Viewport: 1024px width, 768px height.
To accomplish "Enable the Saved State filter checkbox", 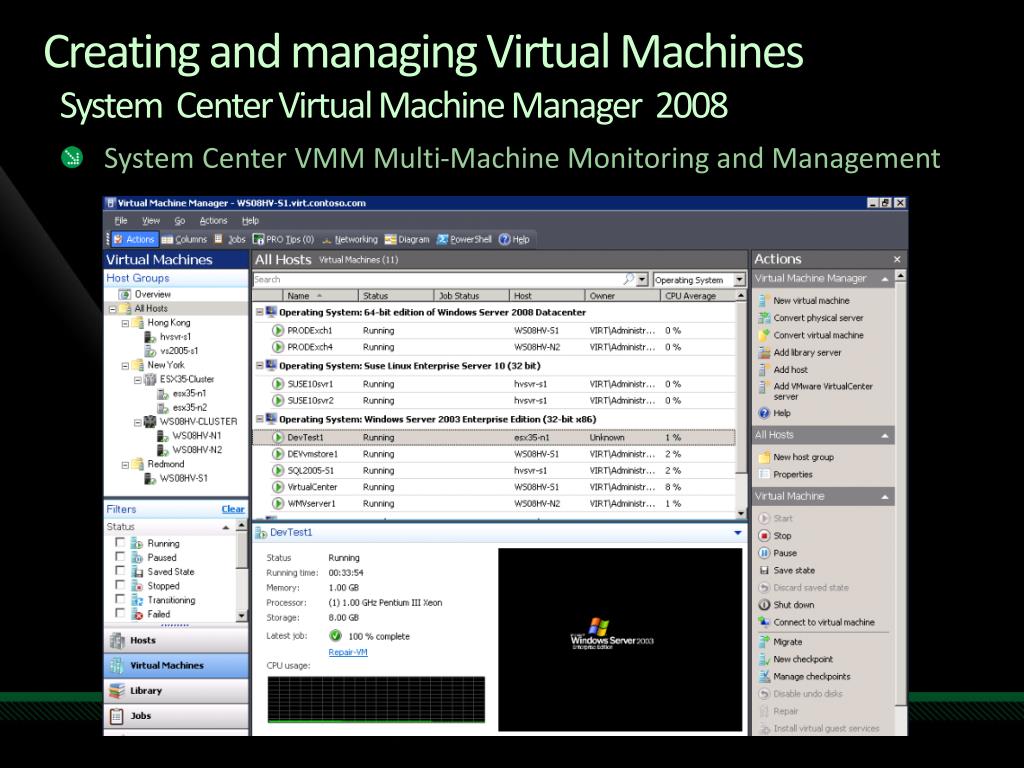I will [x=120, y=571].
